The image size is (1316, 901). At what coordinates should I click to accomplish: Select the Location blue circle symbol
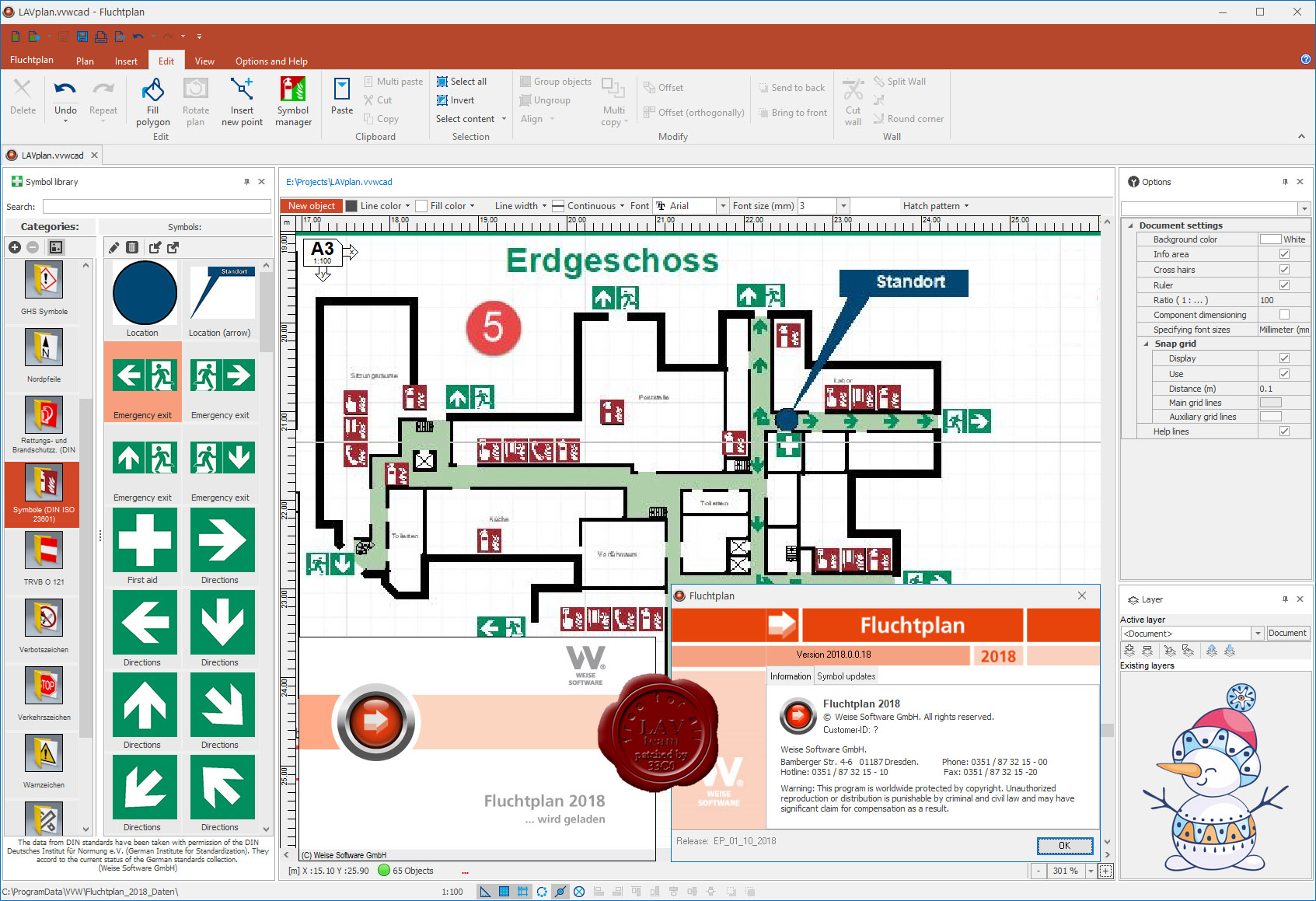pos(145,293)
